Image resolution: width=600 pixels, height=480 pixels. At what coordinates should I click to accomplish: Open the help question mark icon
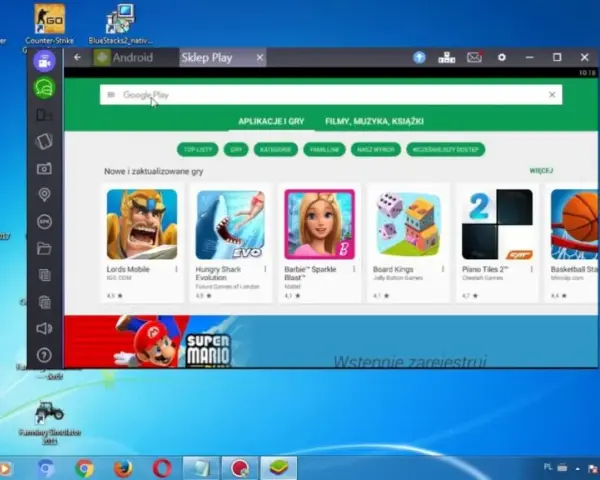click(44, 355)
